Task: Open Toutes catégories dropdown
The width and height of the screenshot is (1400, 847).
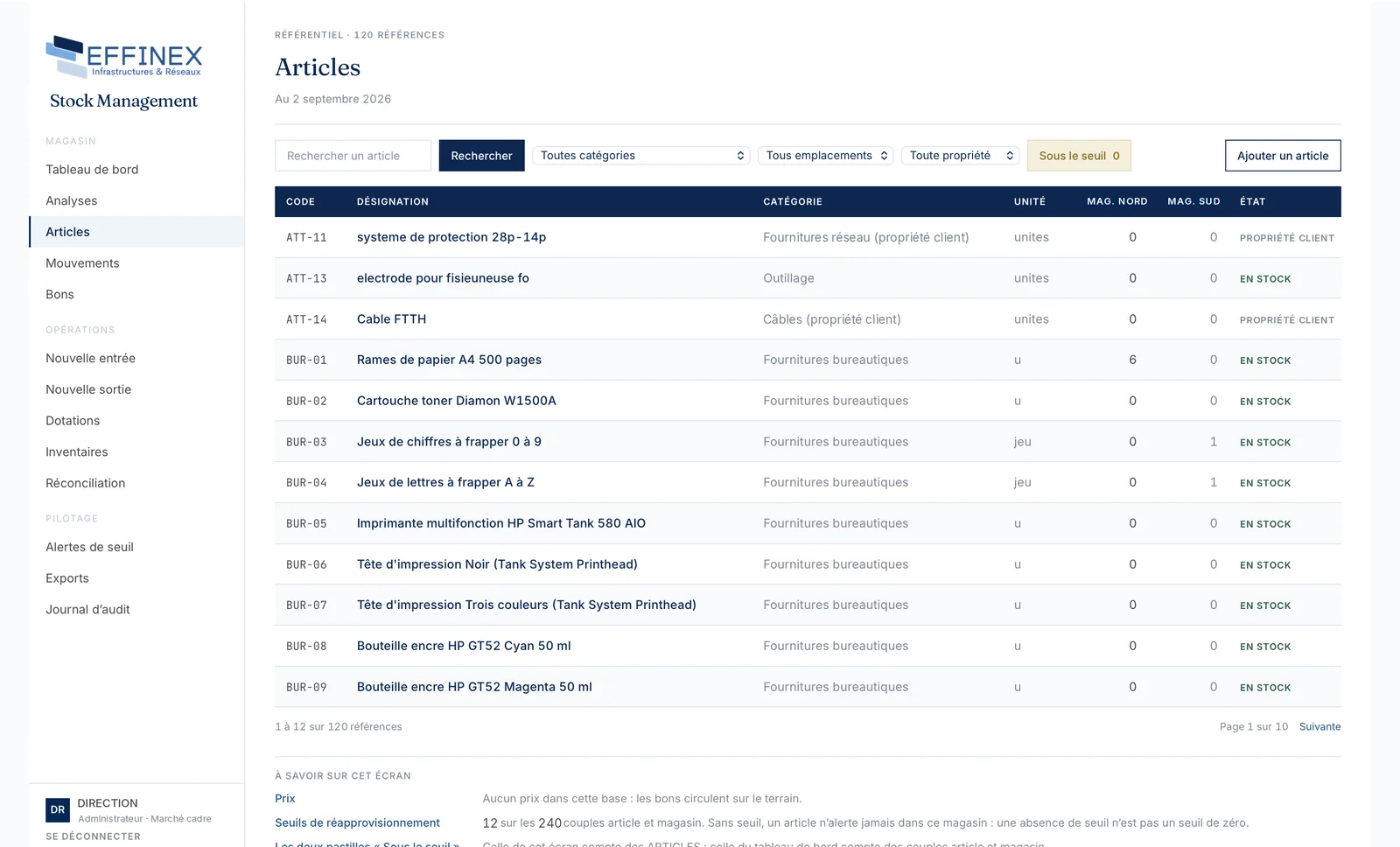Action: [x=640, y=156]
